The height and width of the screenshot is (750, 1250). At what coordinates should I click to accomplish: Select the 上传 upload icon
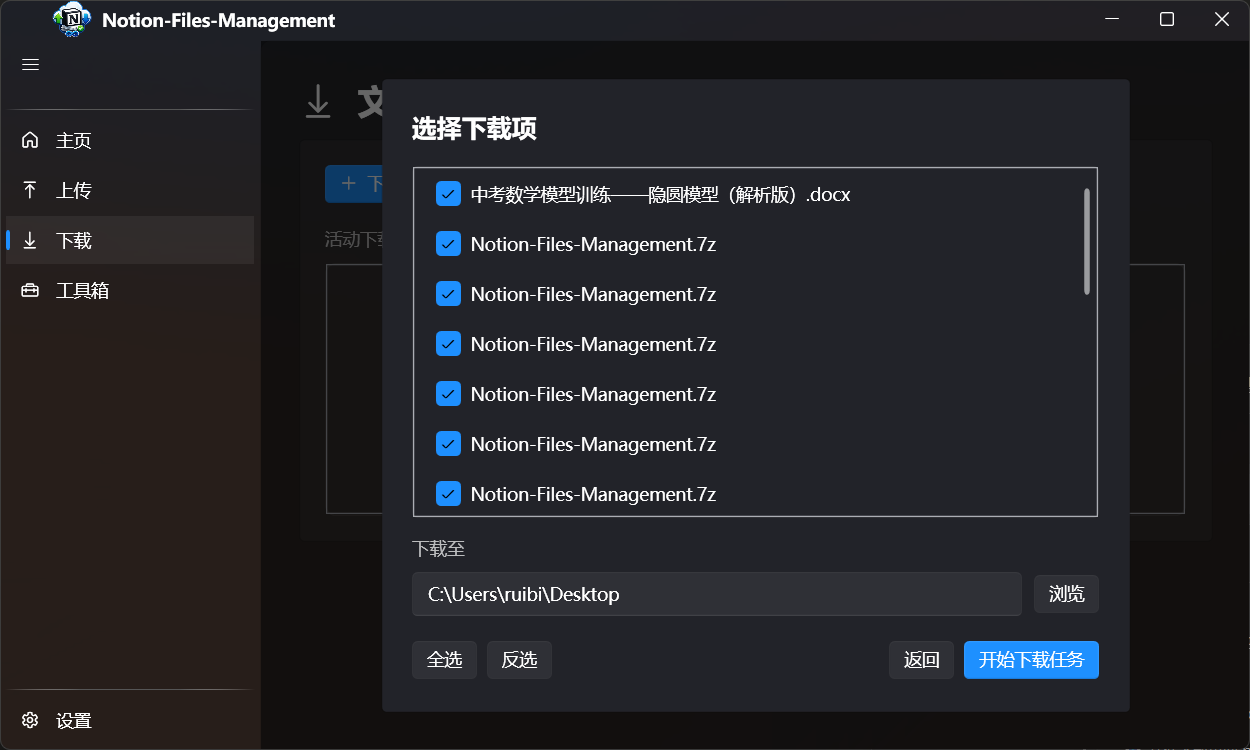pos(30,190)
